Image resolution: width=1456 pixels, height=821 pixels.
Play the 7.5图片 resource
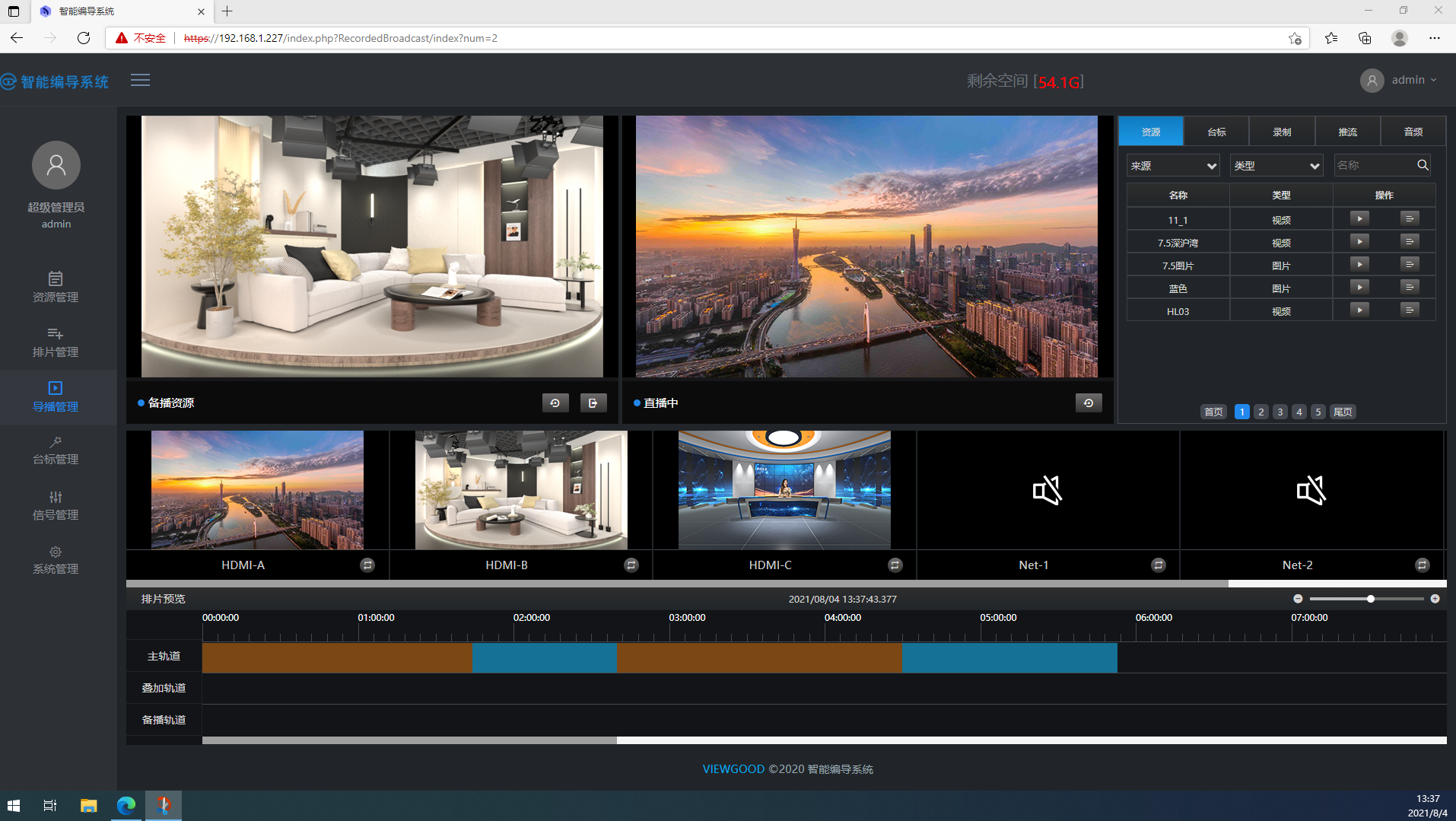[x=1359, y=265]
